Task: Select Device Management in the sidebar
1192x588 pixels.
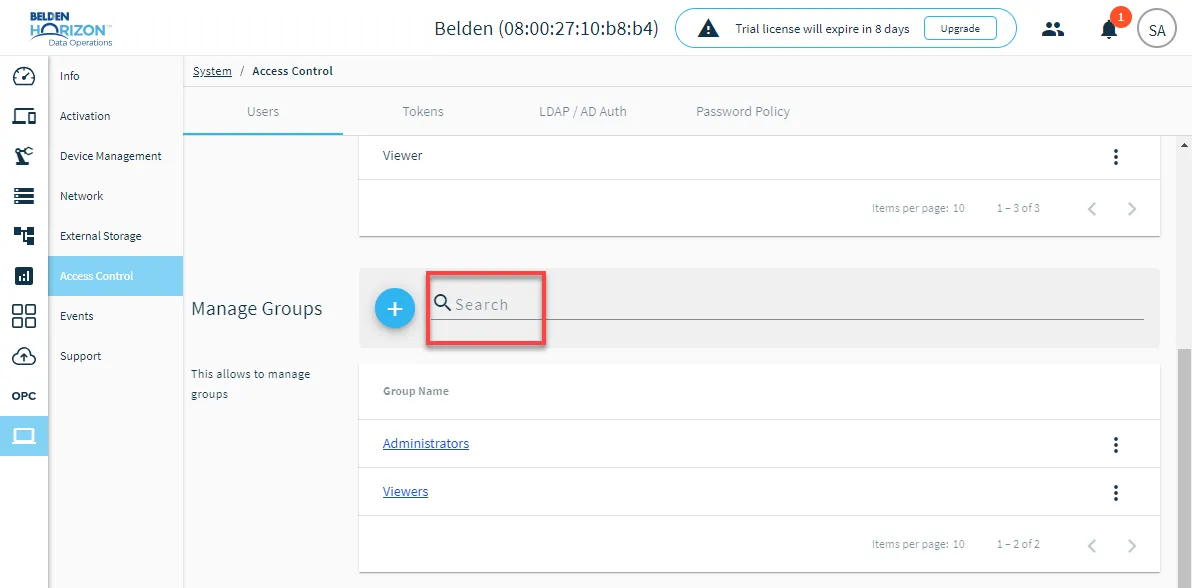Action: (116, 156)
